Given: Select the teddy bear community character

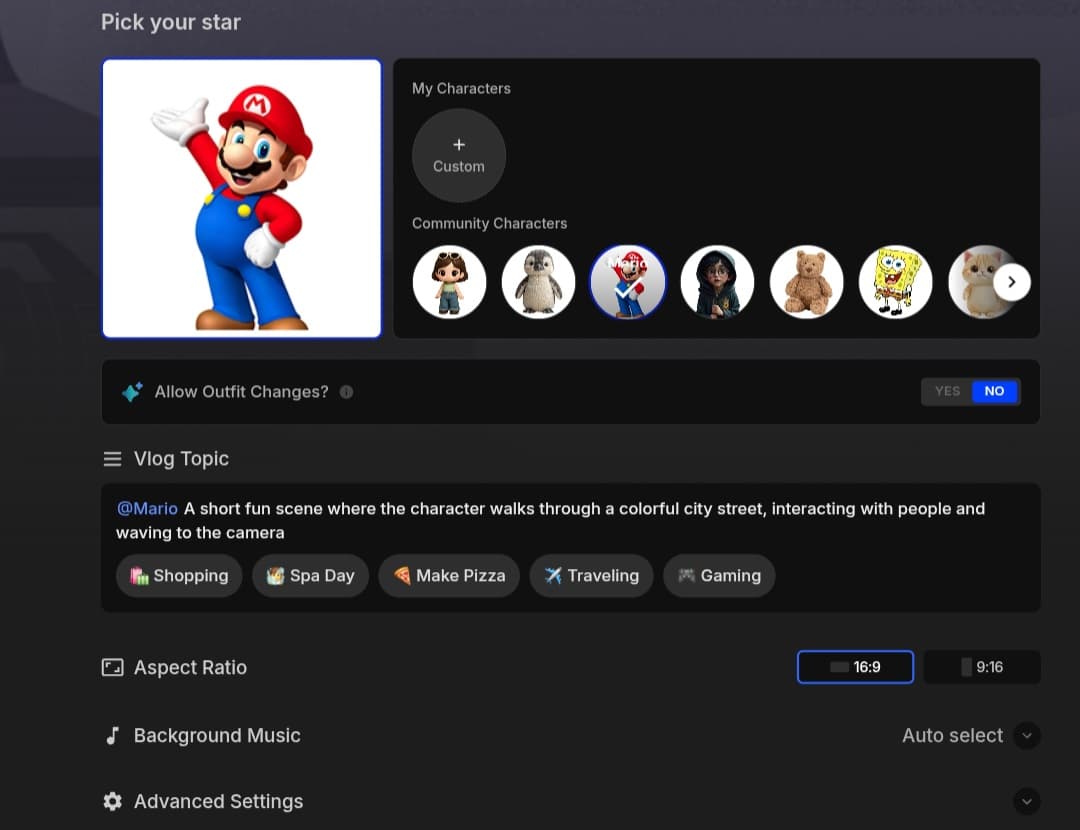Looking at the screenshot, I should tap(807, 282).
